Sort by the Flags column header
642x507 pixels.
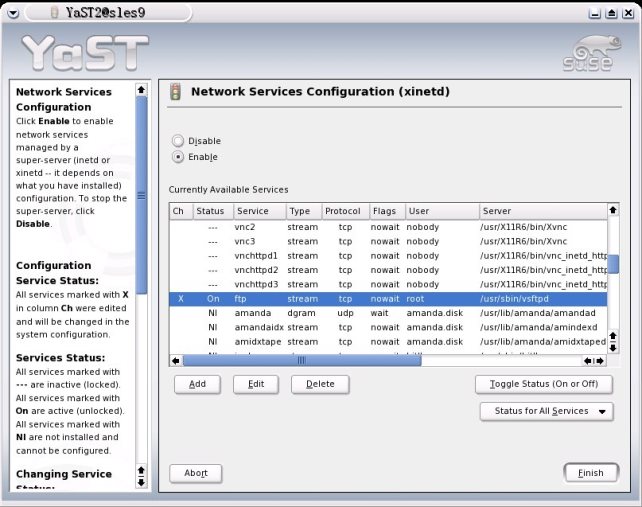point(387,211)
